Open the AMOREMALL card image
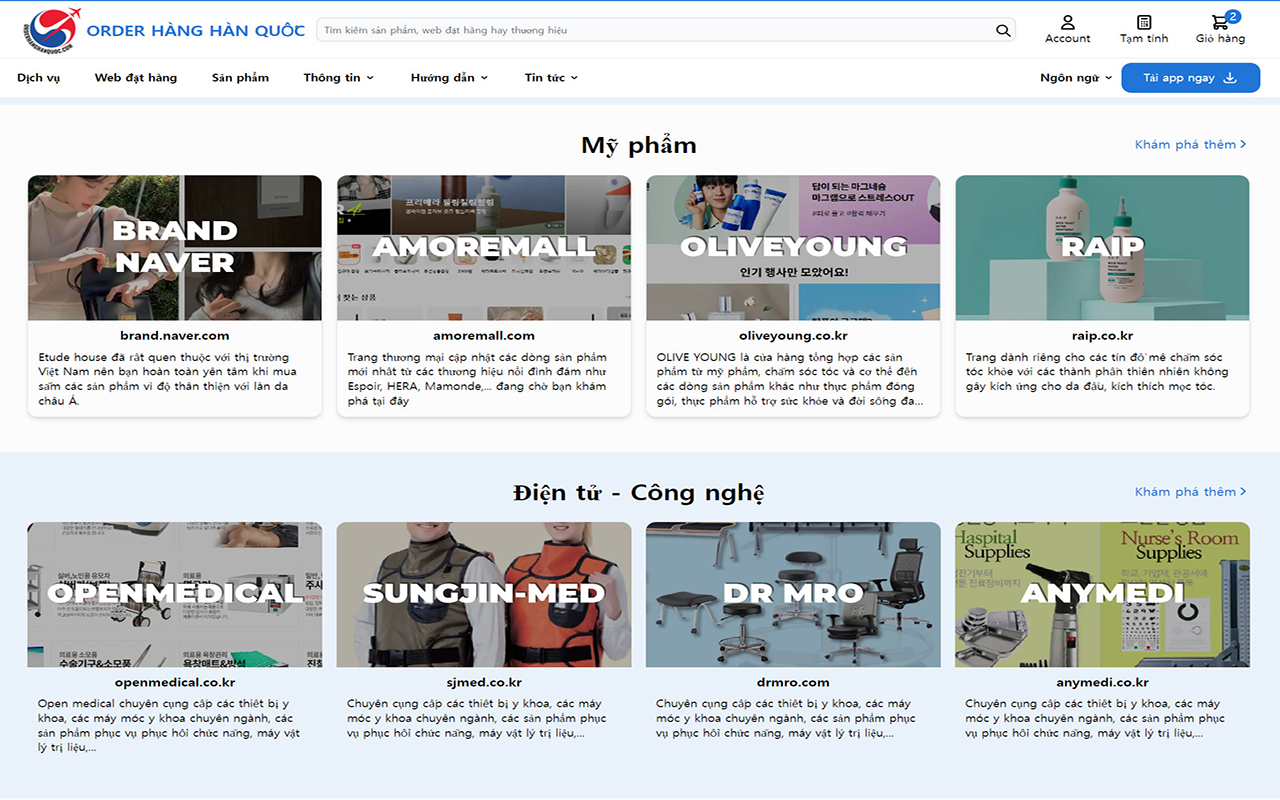 pos(484,248)
